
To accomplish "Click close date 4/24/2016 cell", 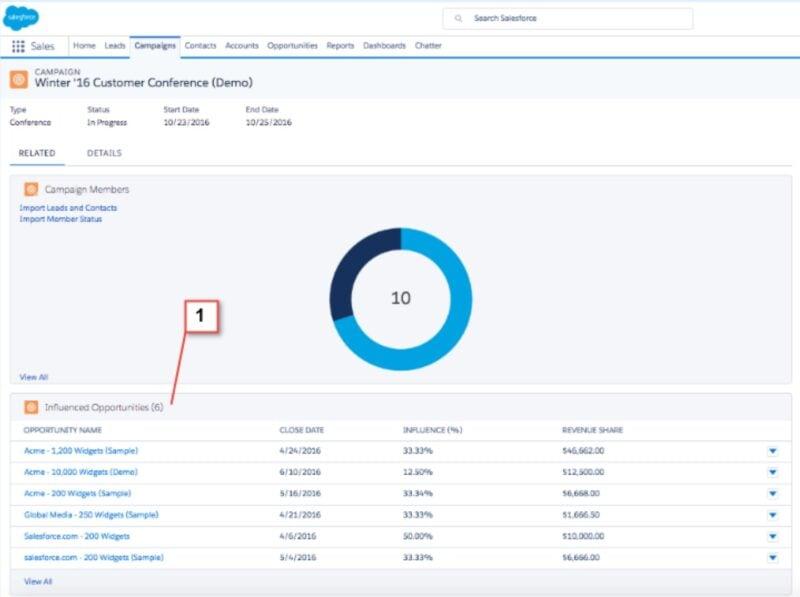I will point(300,451).
